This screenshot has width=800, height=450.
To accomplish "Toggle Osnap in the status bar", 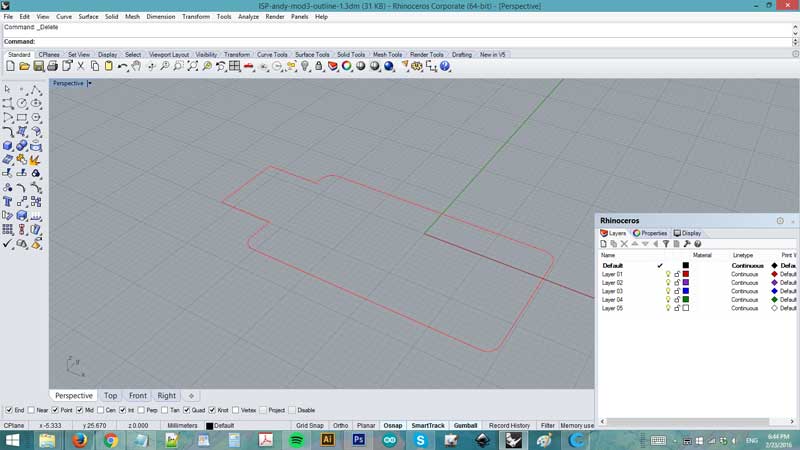I will (x=392, y=426).
